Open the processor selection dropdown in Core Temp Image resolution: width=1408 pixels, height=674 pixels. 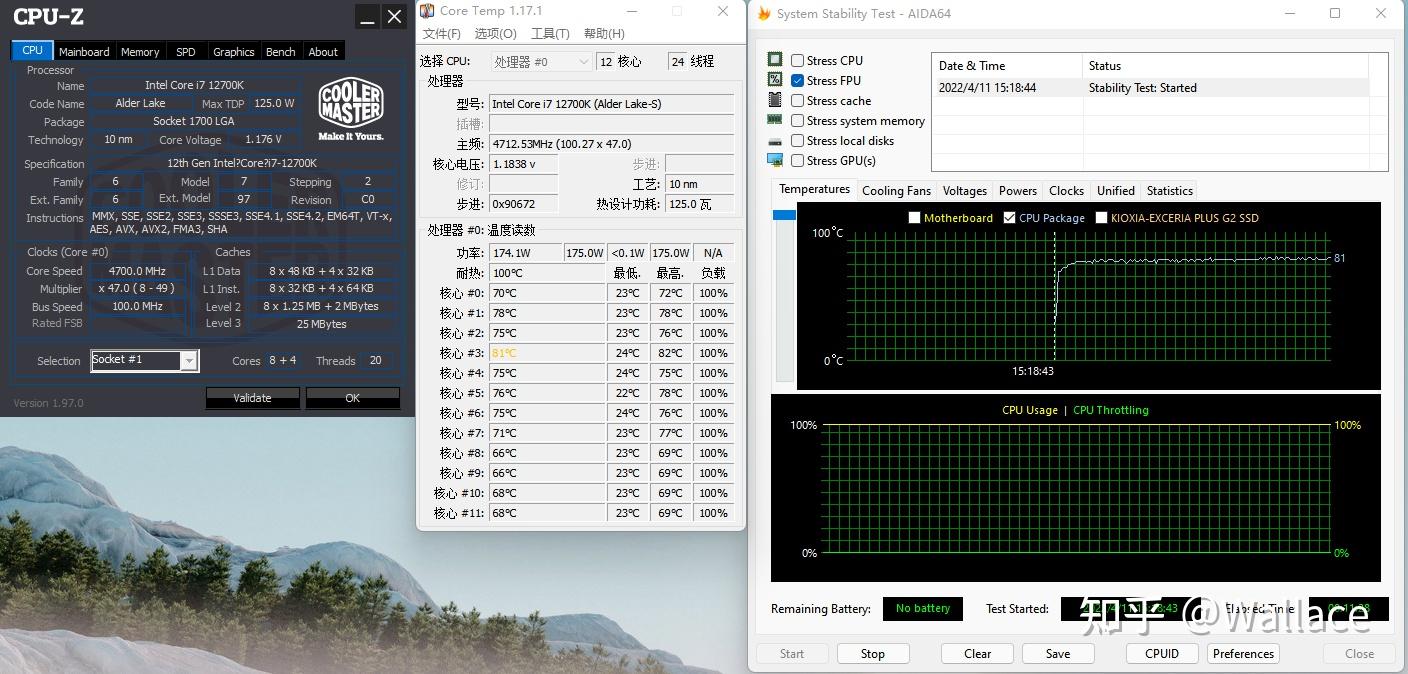pos(586,61)
